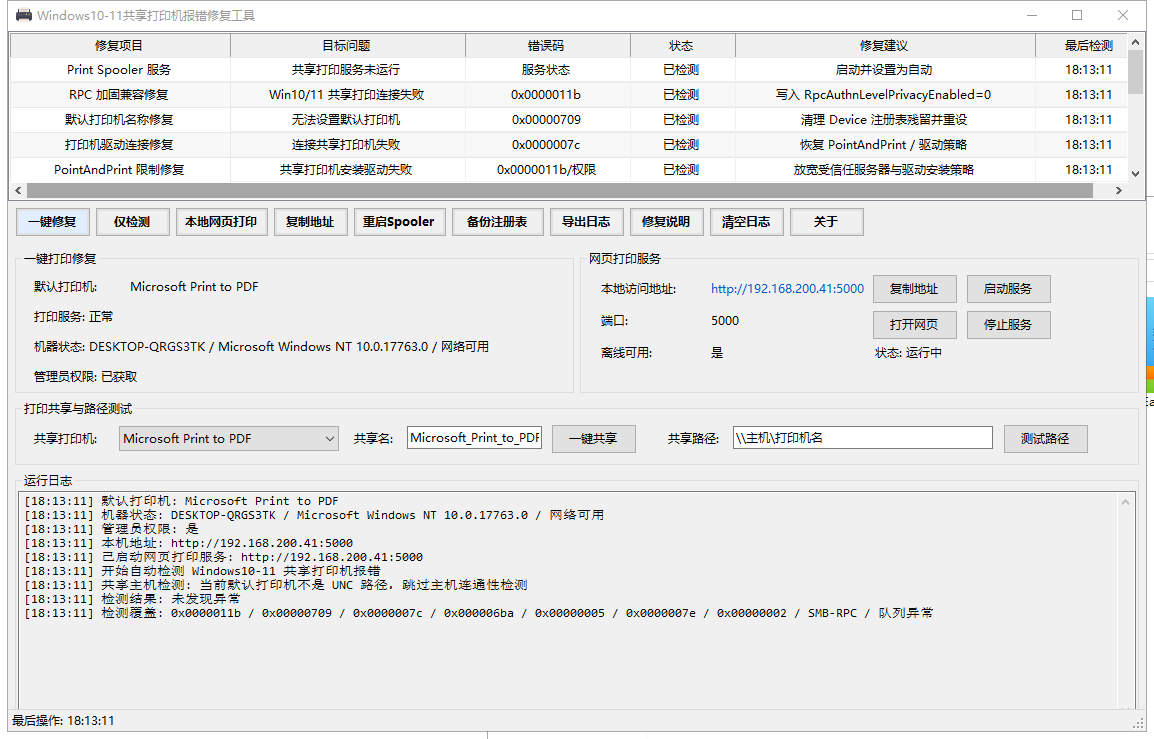Screen dimensions: 1154x739
Task: Click error code 0x0000007c cell
Action: (546, 145)
